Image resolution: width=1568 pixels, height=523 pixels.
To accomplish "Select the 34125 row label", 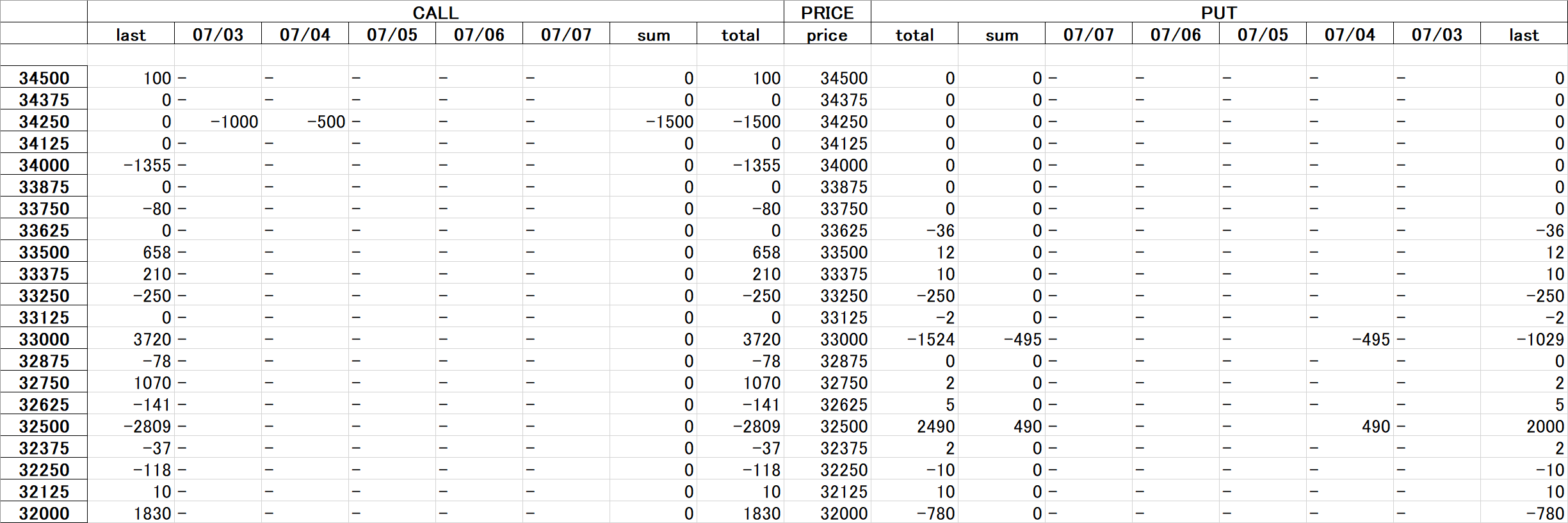I will pos(44,143).
